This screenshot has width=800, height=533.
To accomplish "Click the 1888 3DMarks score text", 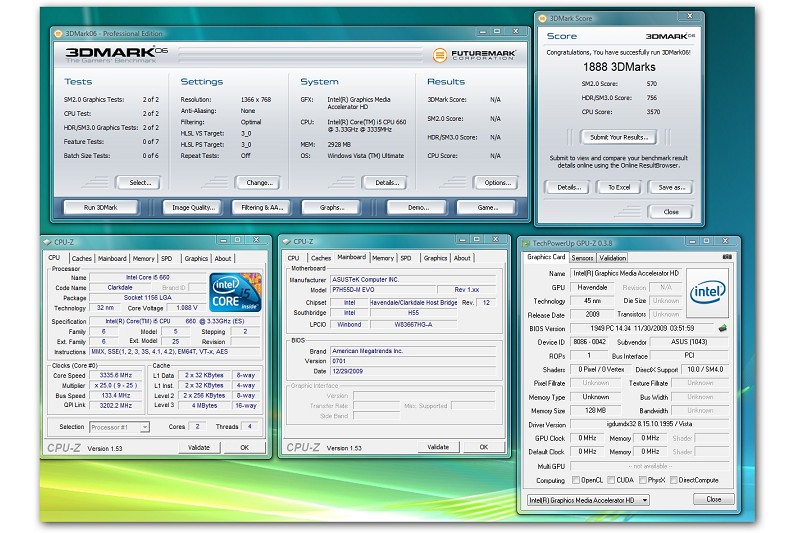I will [619, 67].
